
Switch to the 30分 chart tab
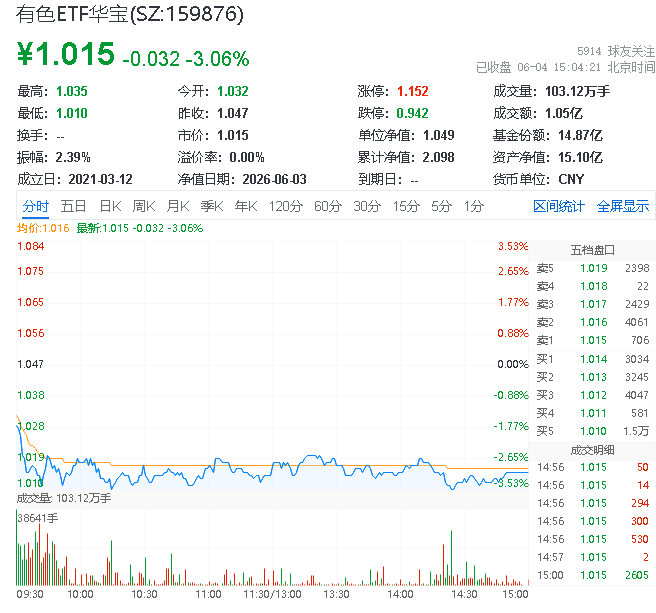(x=367, y=206)
